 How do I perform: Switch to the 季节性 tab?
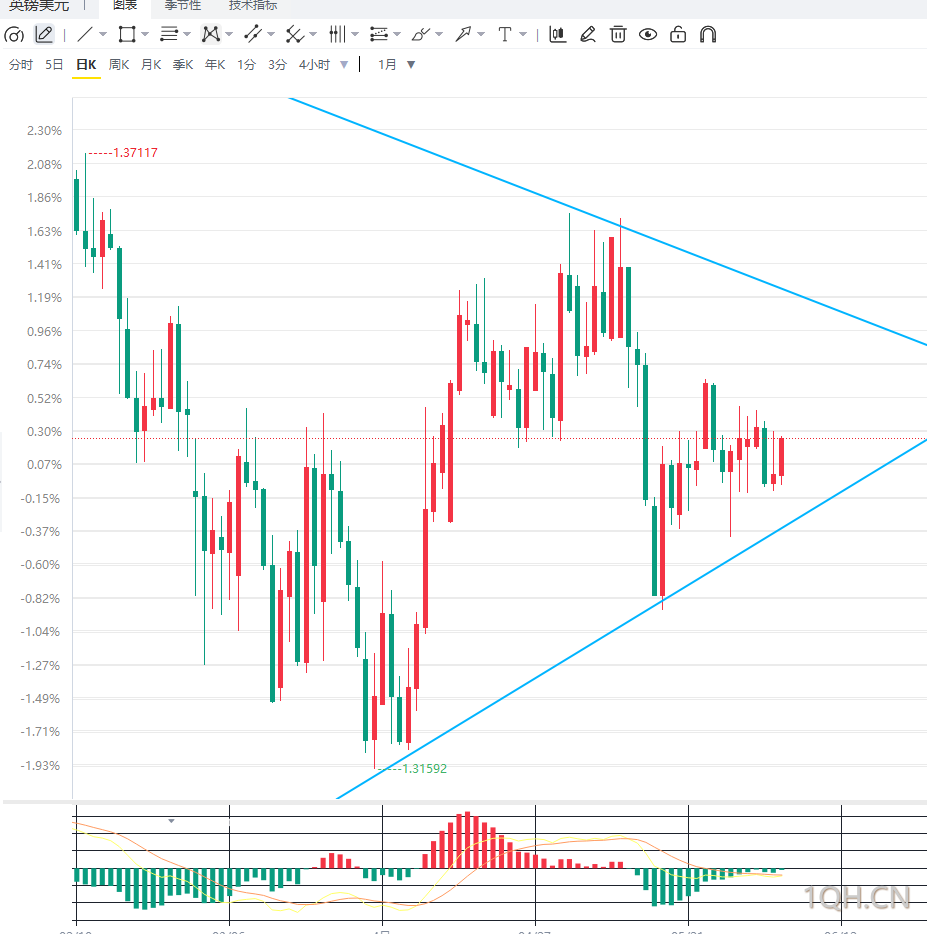coord(183,5)
